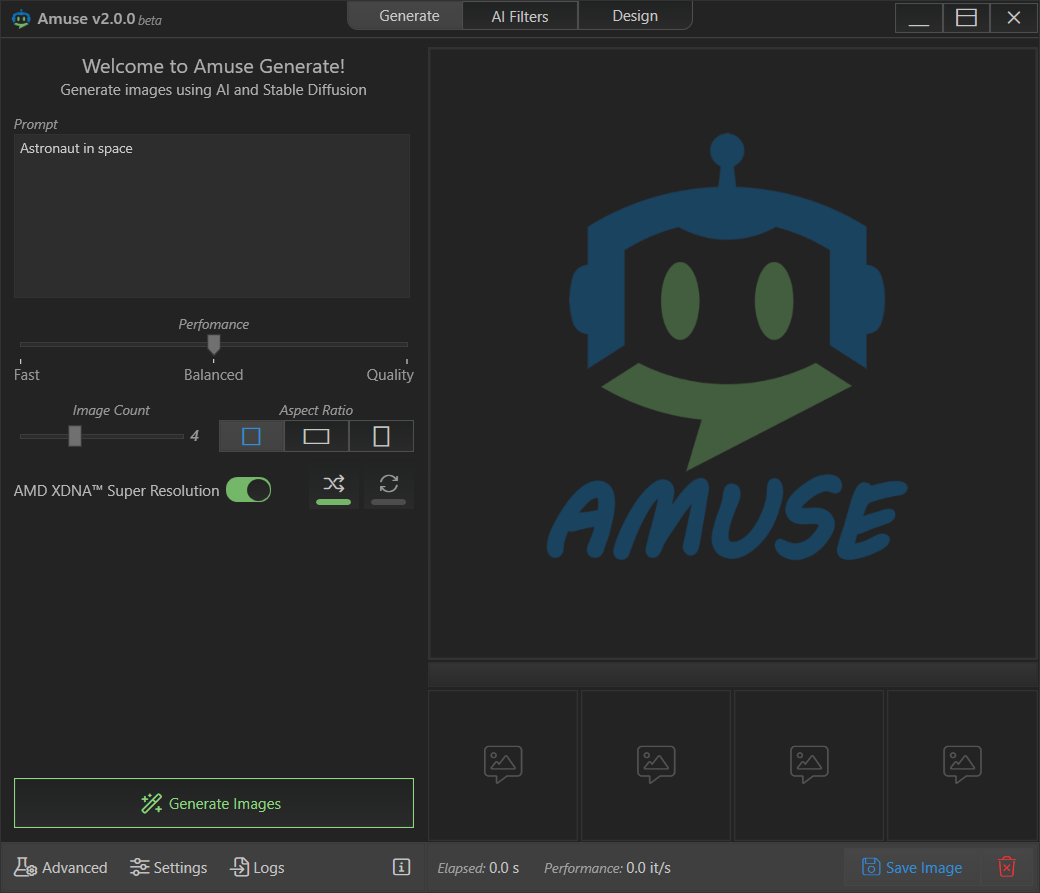
Task: Click the Save Image button
Action: click(x=912, y=867)
